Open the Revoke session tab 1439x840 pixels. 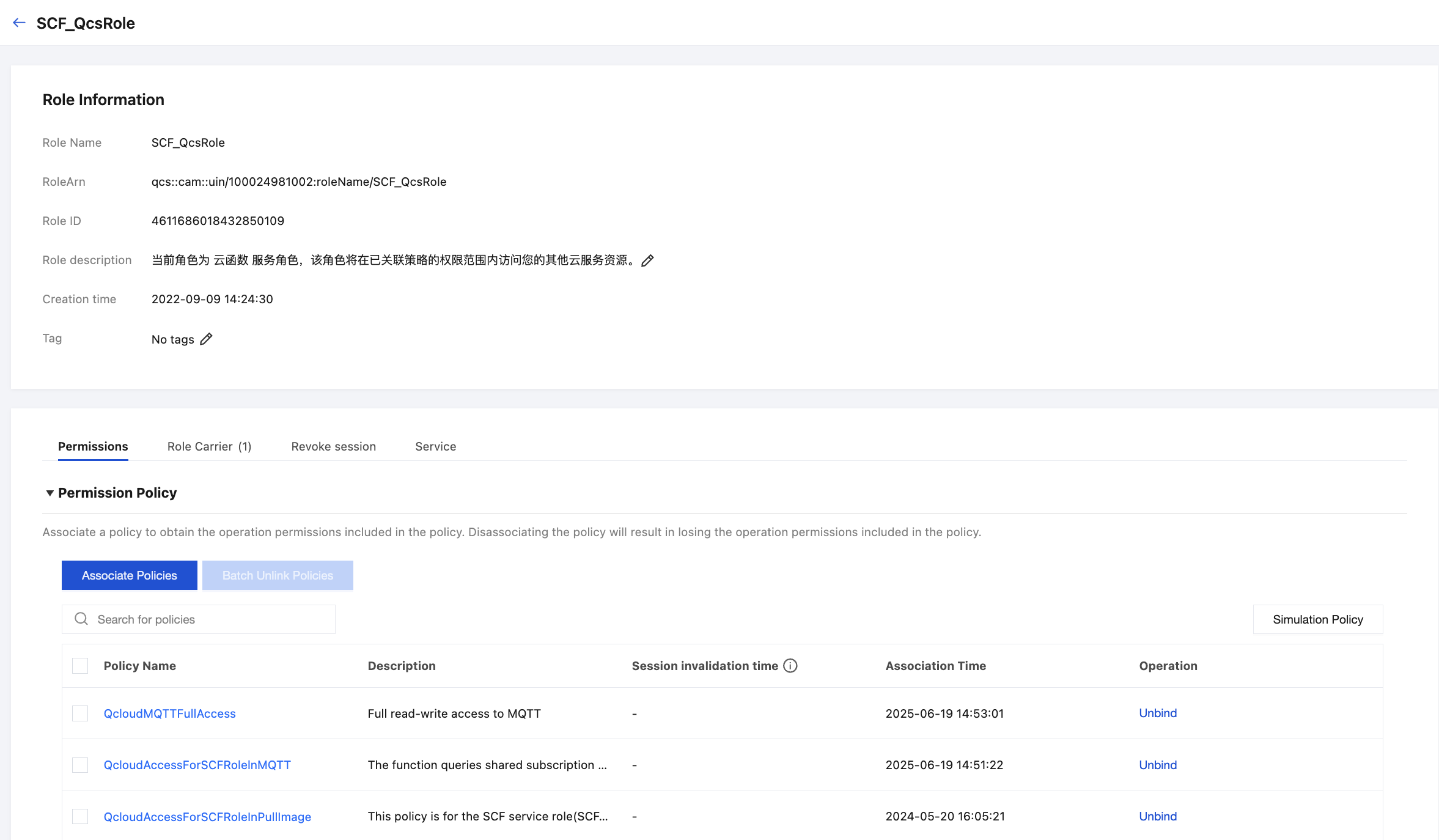pyautogui.click(x=333, y=446)
